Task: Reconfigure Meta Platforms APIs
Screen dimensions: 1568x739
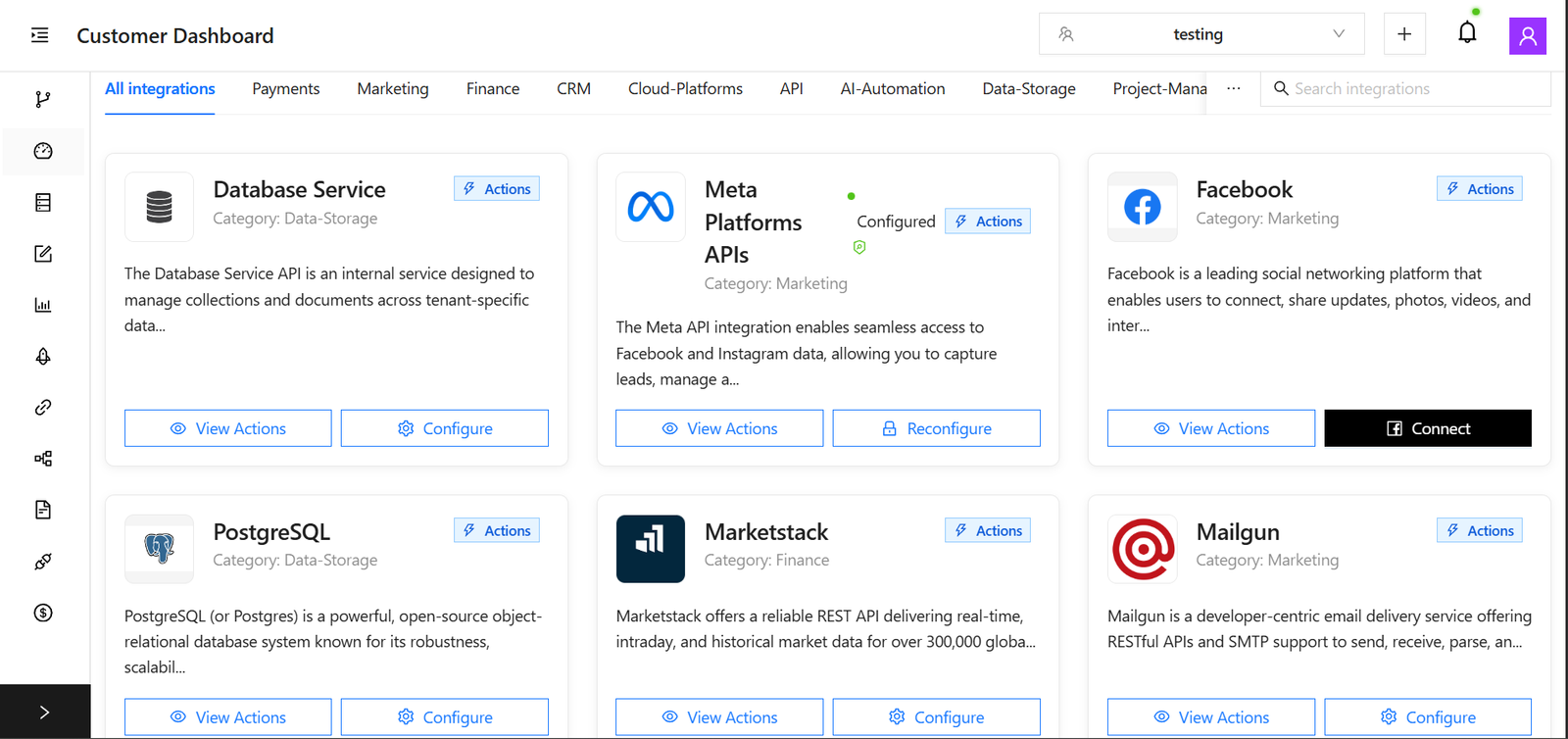Action: point(936,428)
